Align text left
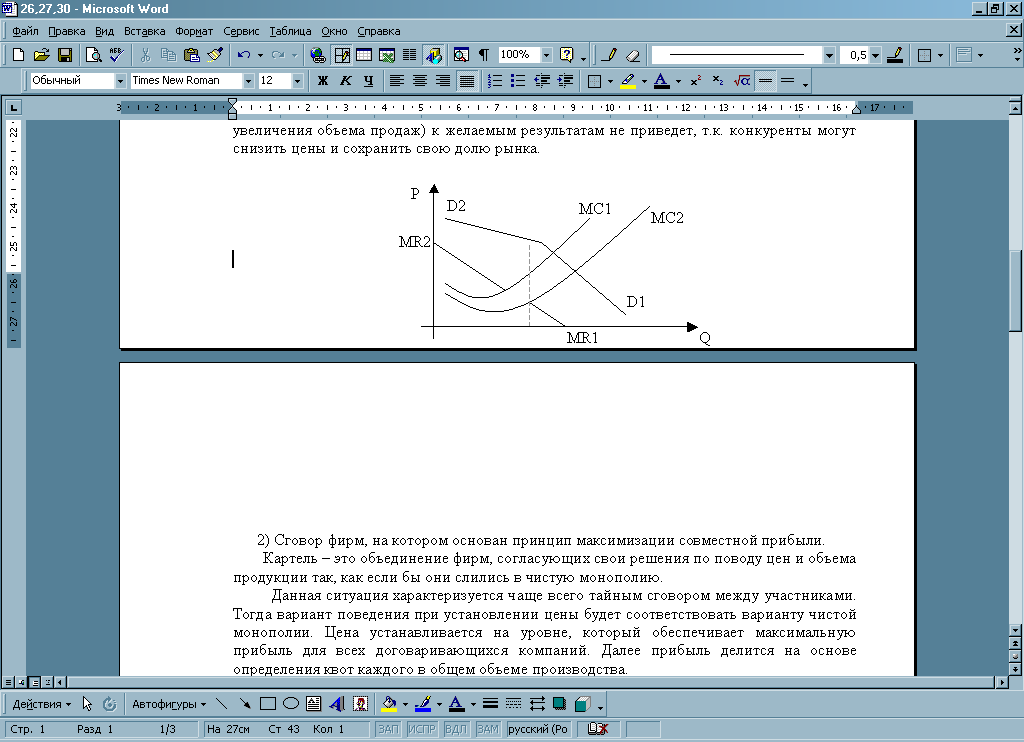The width and height of the screenshot is (1024, 742). (396, 81)
